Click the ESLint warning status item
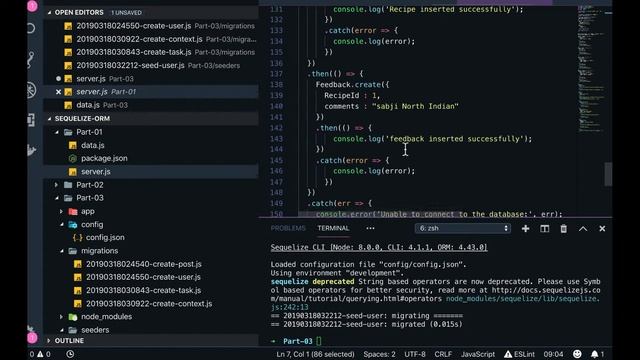640x360 pixels. [x=519, y=354]
